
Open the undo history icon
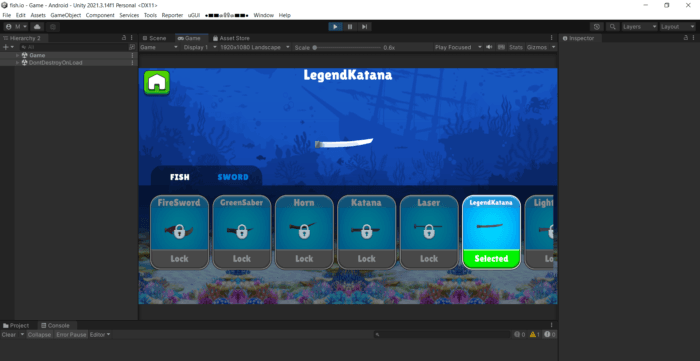pos(597,27)
